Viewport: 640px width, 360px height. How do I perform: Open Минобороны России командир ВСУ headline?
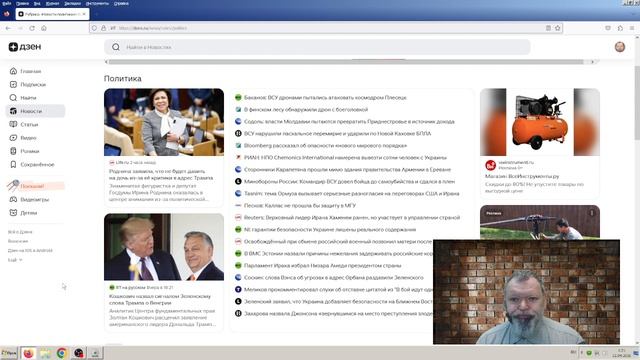point(349,181)
